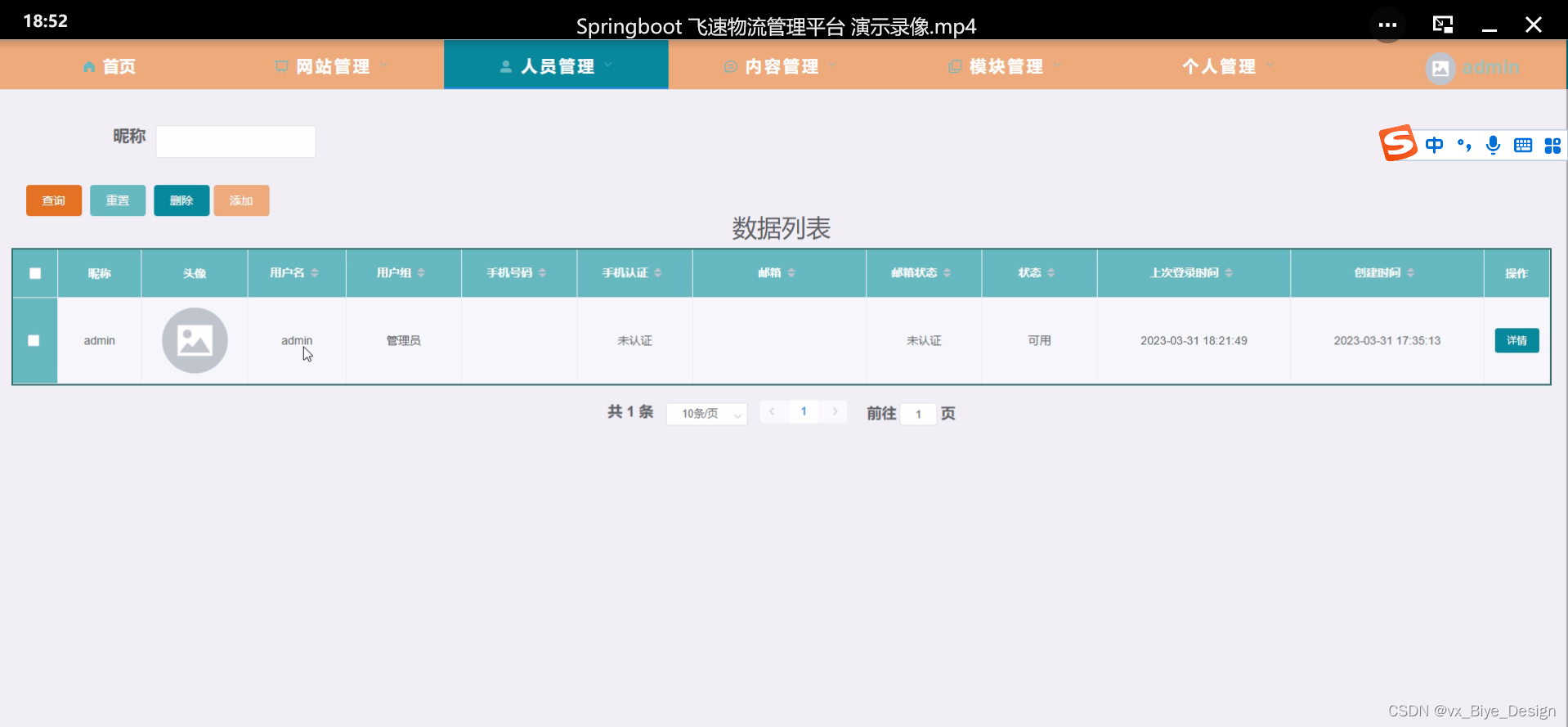
Task: Open the 模块管理 menu
Action: (x=1006, y=66)
